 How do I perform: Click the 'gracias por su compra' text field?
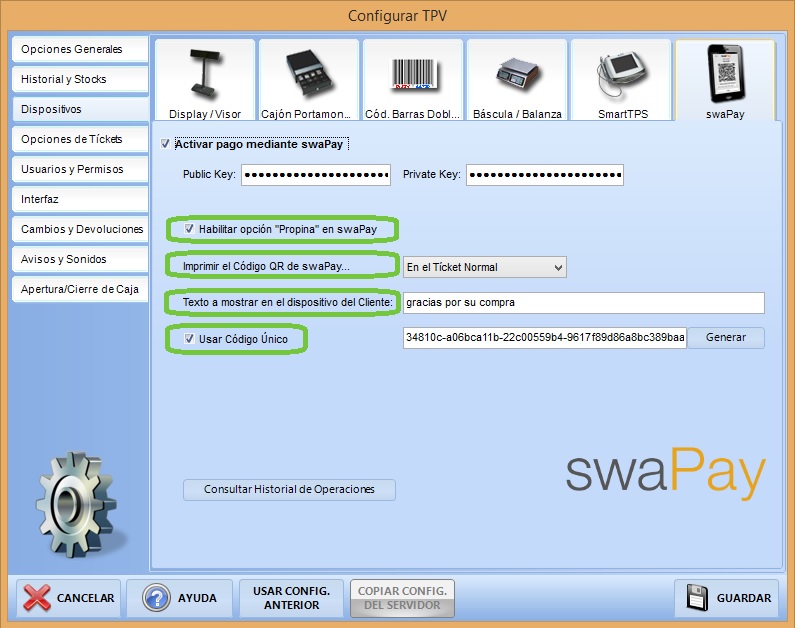point(584,303)
